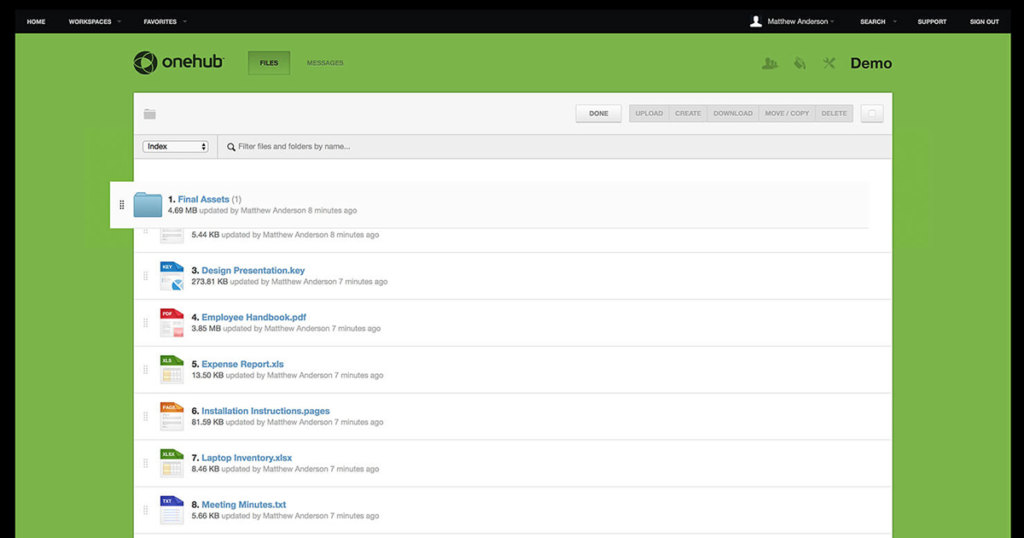Click the root folder breadcrumb icon

coord(150,114)
